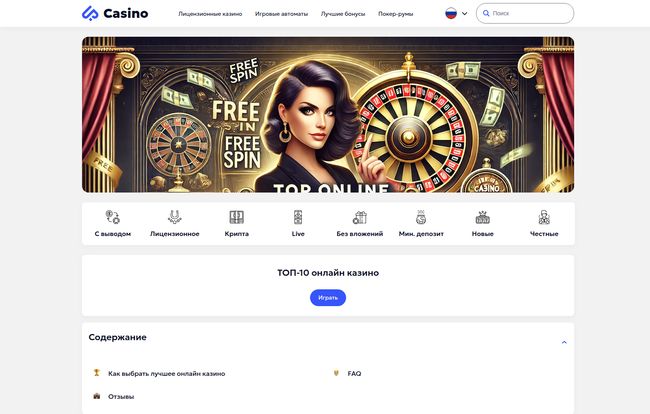The image size is (650, 414).
Task: Focus the Поиск search field
Action: click(525, 13)
